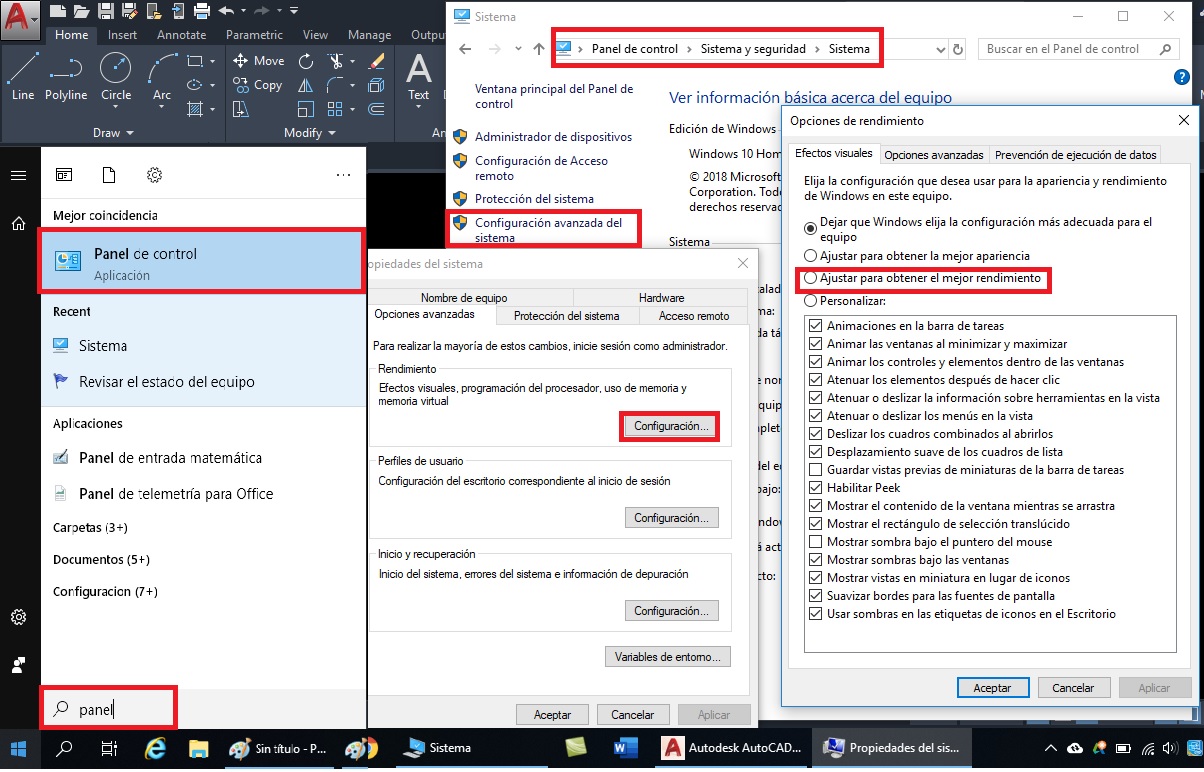Open 'Configuración avanzada del sistema' link
The height and width of the screenshot is (772, 1204).
549,230
